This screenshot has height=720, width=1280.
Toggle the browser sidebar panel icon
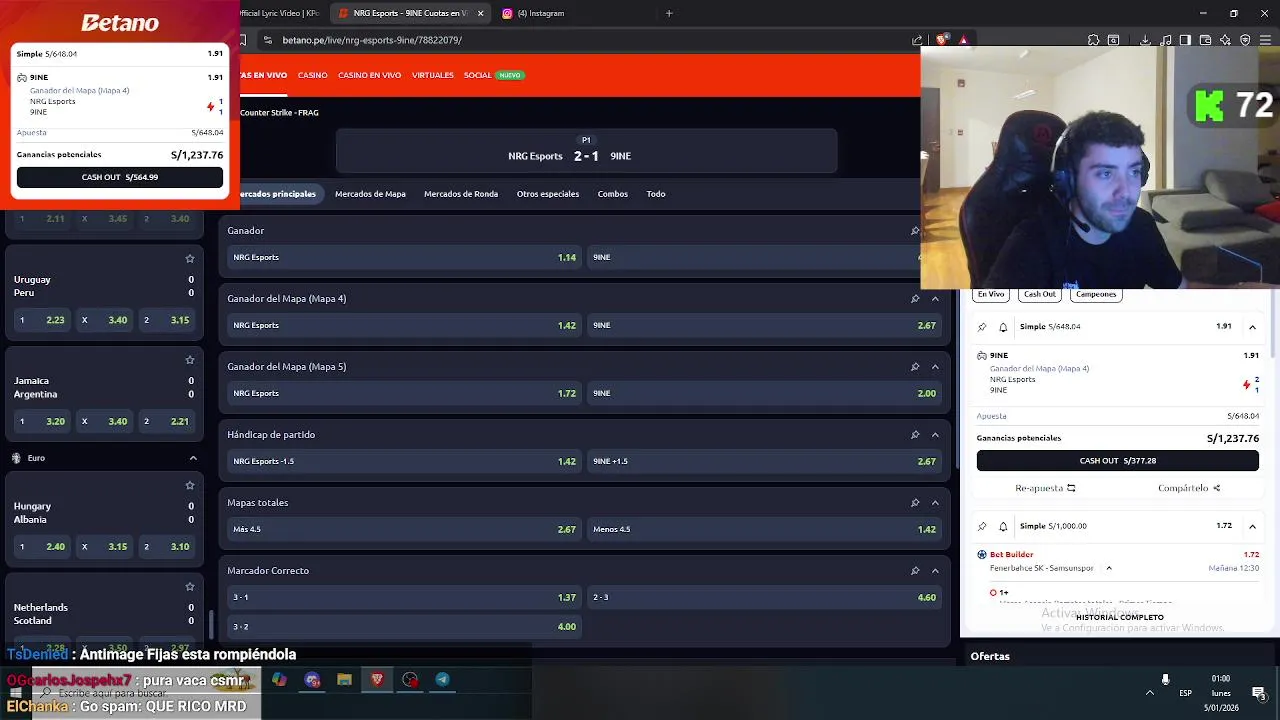pos(1185,40)
